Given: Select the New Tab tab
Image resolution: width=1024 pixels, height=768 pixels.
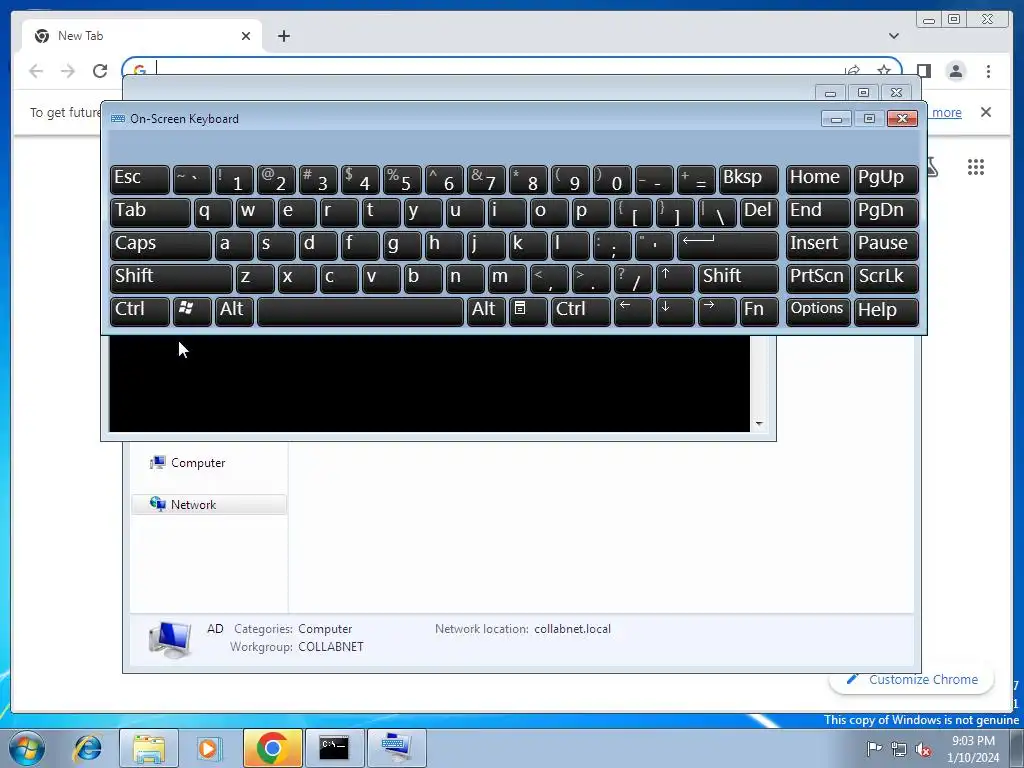Looking at the screenshot, I should pyautogui.click(x=142, y=36).
